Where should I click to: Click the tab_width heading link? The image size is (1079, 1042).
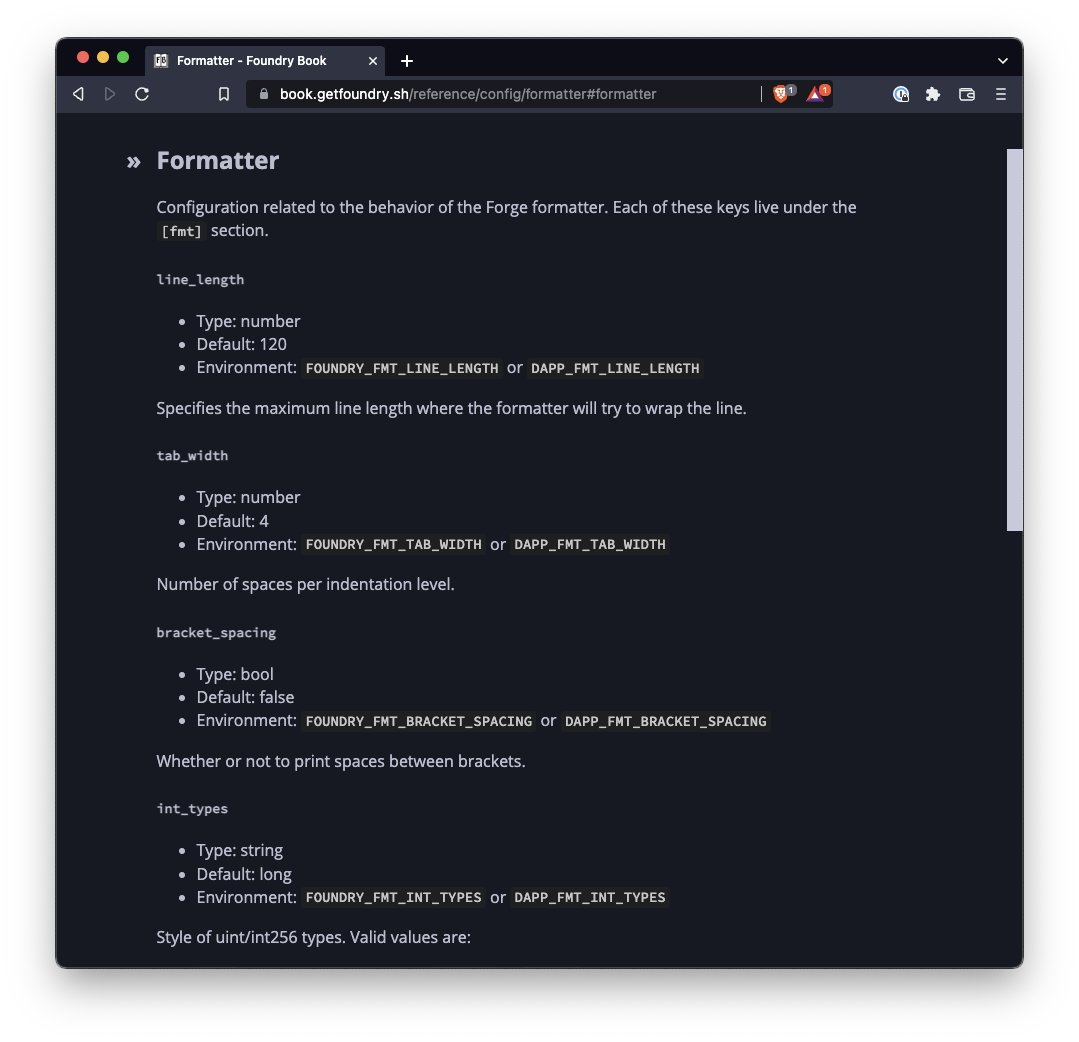tap(192, 456)
